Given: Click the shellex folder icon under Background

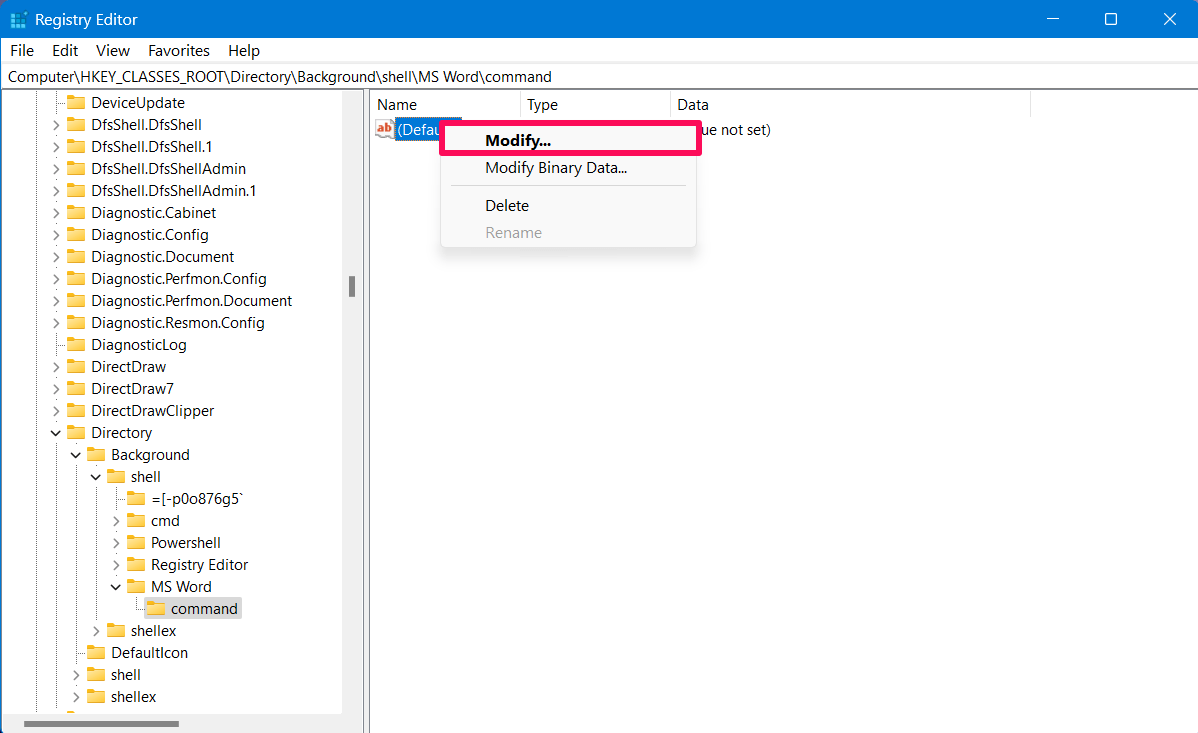Looking at the screenshot, I should [115, 631].
